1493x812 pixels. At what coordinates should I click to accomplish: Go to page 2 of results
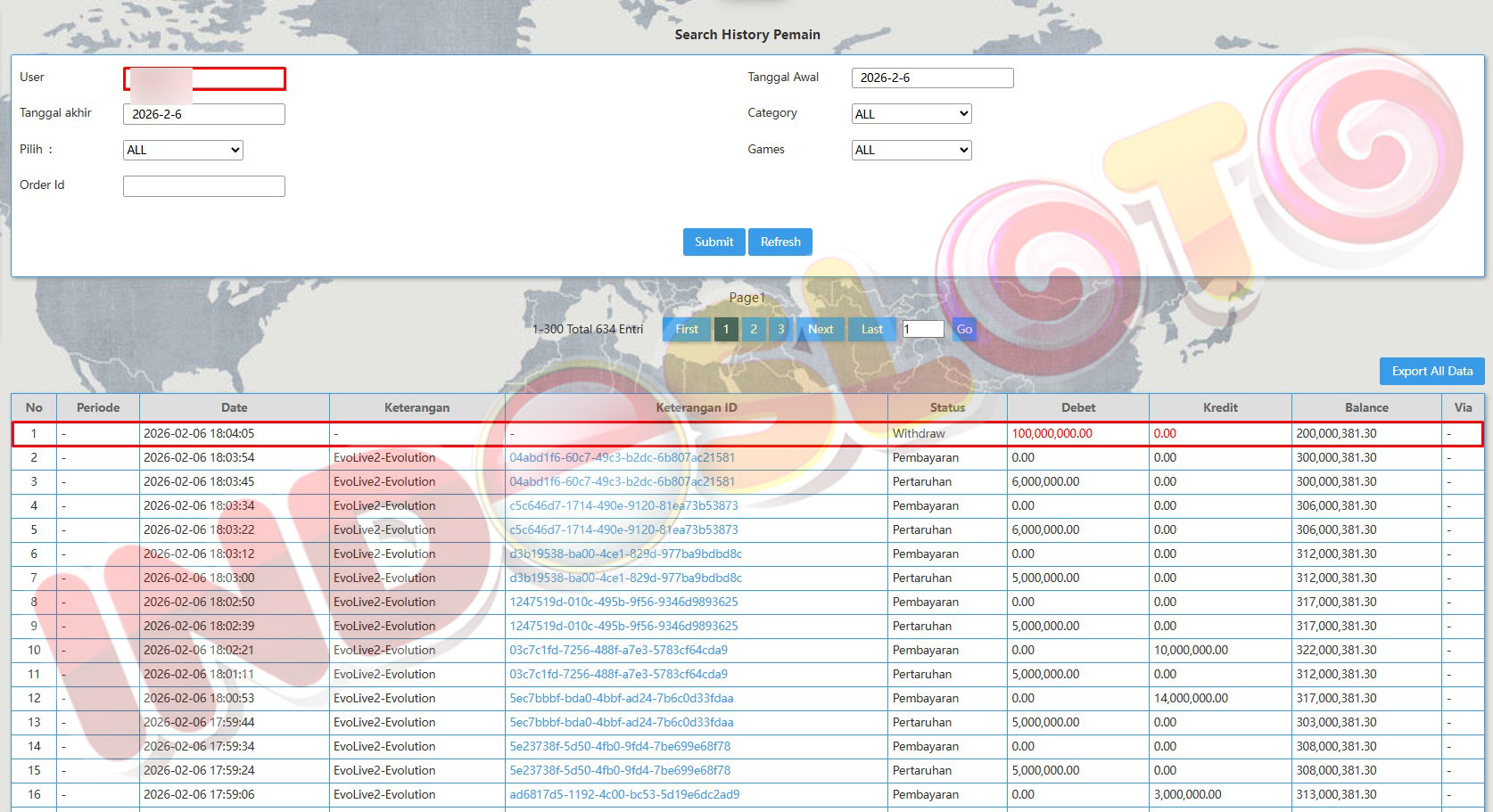[754, 329]
